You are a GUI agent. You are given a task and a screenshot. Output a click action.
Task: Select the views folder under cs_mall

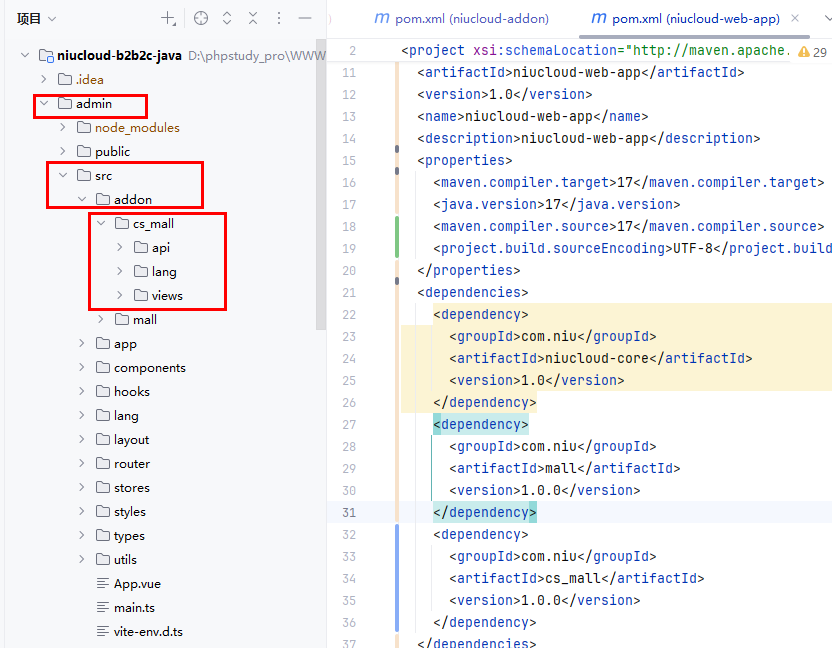point(166,296)
